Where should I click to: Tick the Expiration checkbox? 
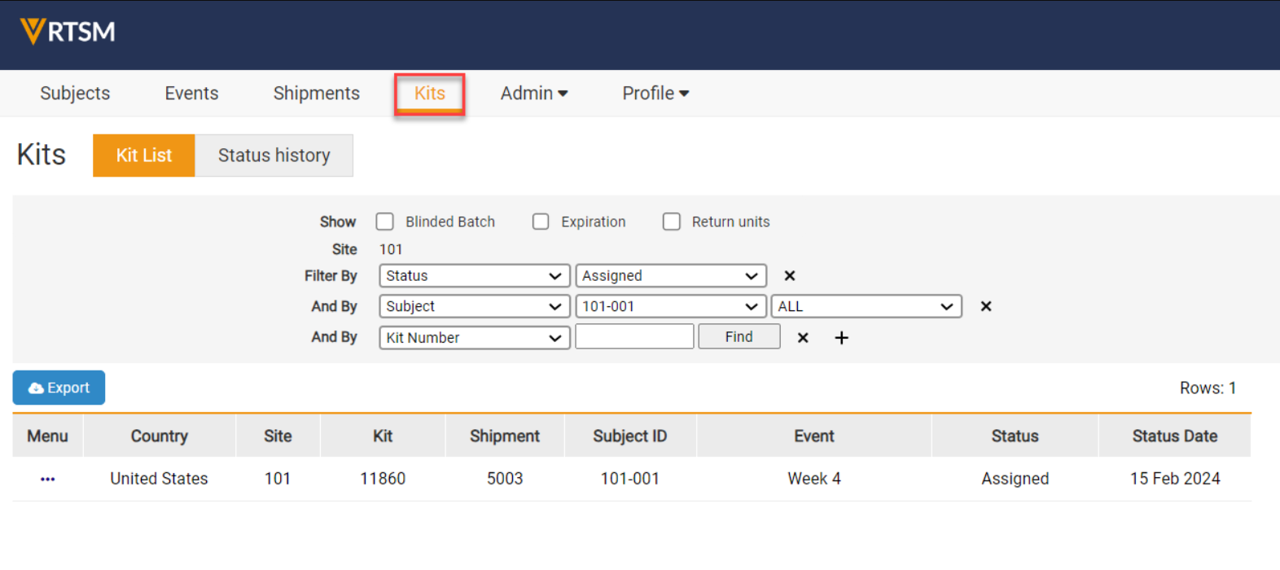541,222
